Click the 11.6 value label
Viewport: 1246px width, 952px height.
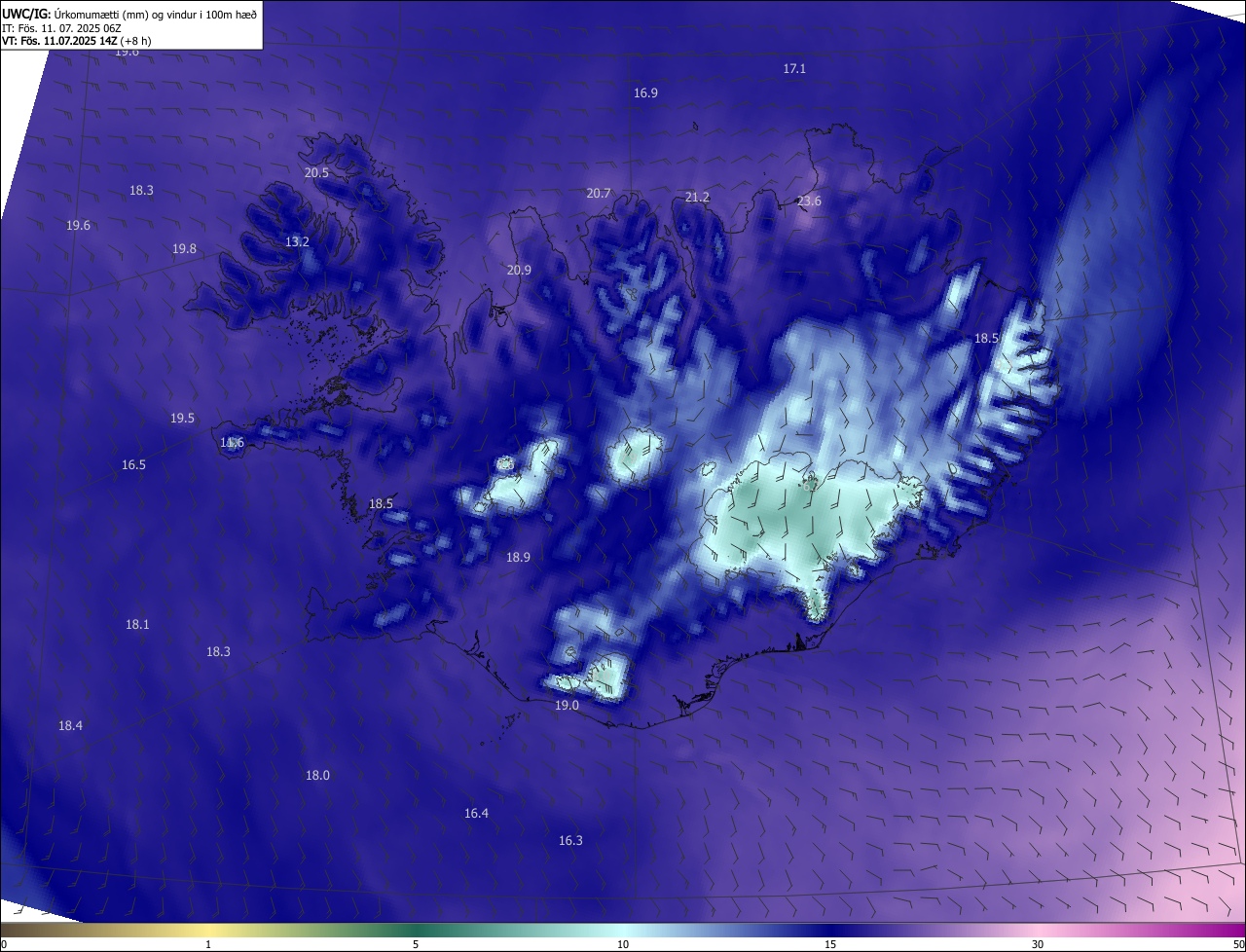tap(232, 443)
